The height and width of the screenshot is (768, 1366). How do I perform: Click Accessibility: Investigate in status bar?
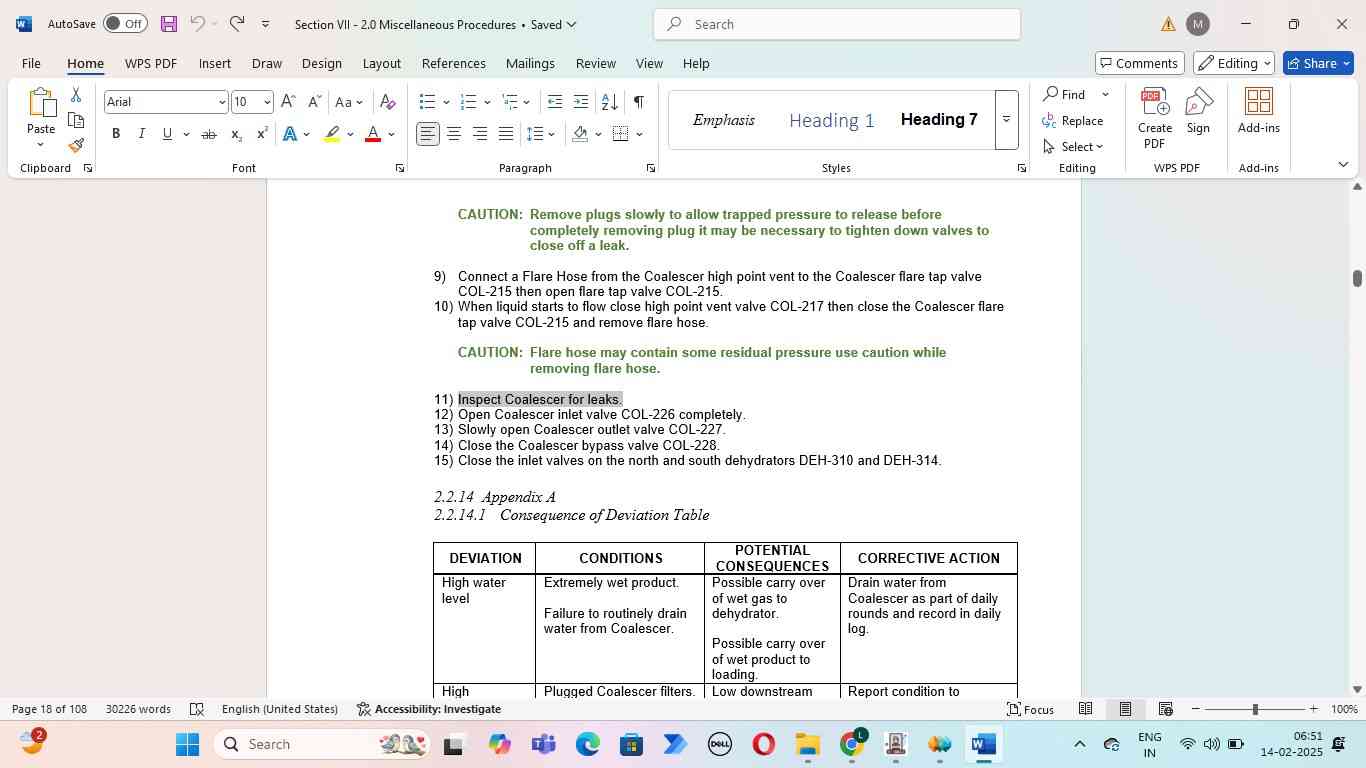428,709
